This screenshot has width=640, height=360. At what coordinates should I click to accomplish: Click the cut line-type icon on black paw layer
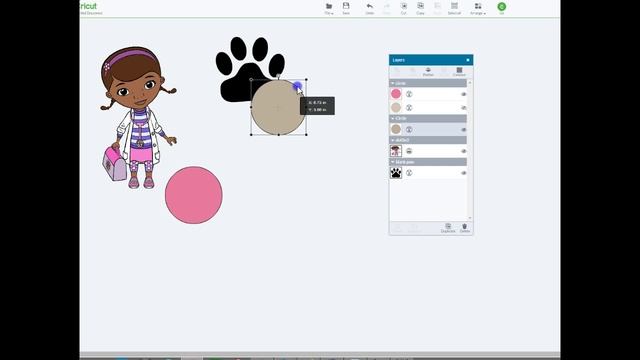[409, 173]
